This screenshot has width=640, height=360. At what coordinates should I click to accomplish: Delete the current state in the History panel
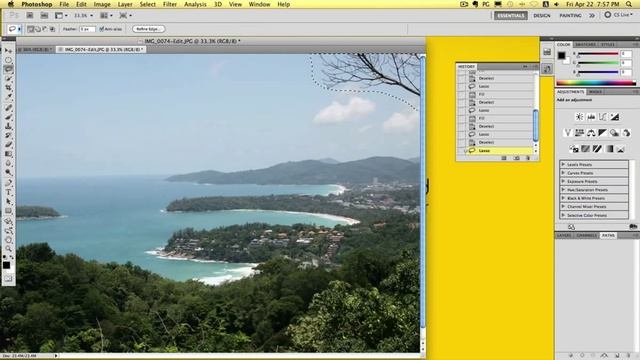528,158
